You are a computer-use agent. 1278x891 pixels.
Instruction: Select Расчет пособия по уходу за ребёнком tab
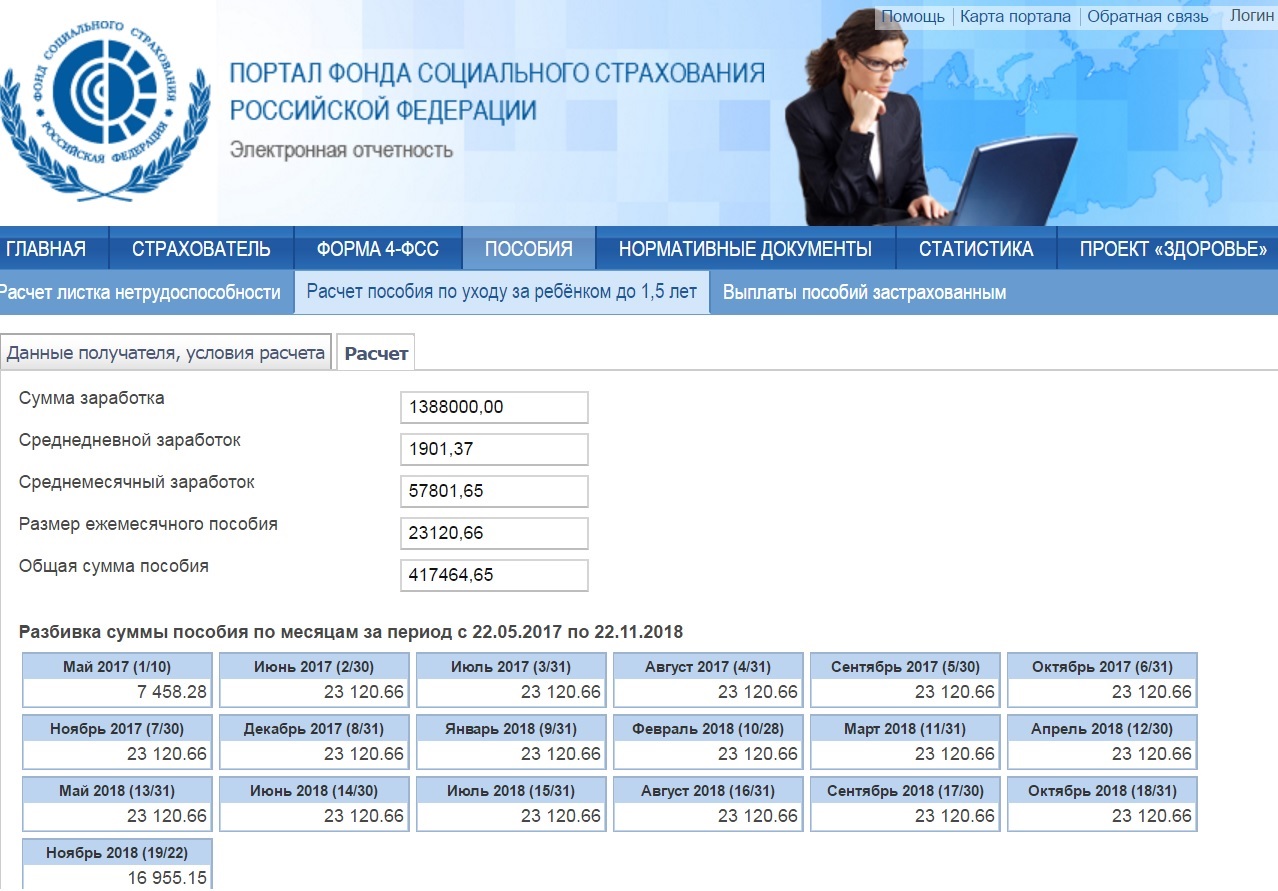pyautogui.click(x=501, y=292)
